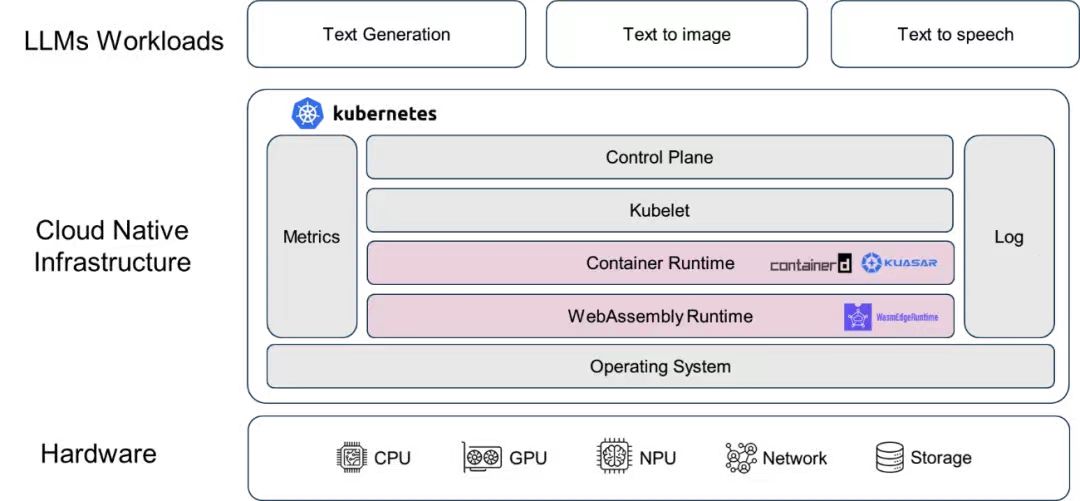This screenshot has width=1080, height=501.
Task: Select the Text to speech box
Action: pos(955,34)
